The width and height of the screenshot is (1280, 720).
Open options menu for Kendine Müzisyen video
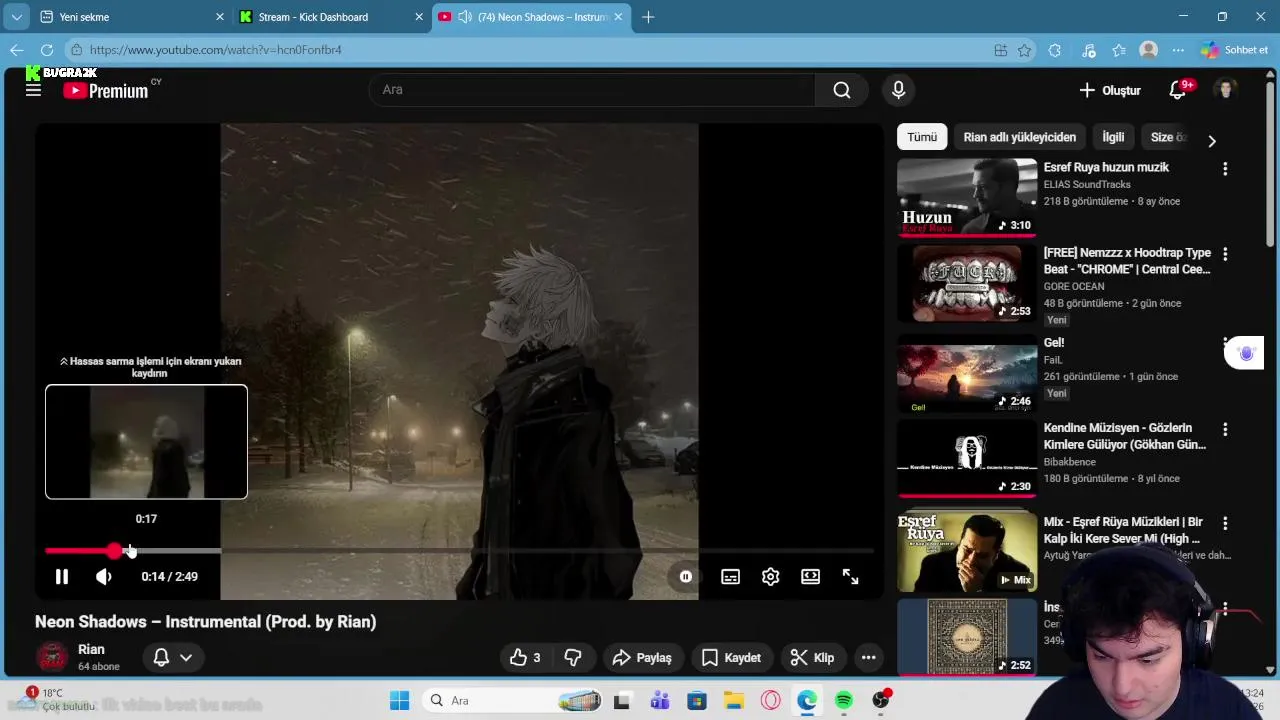1225,430
